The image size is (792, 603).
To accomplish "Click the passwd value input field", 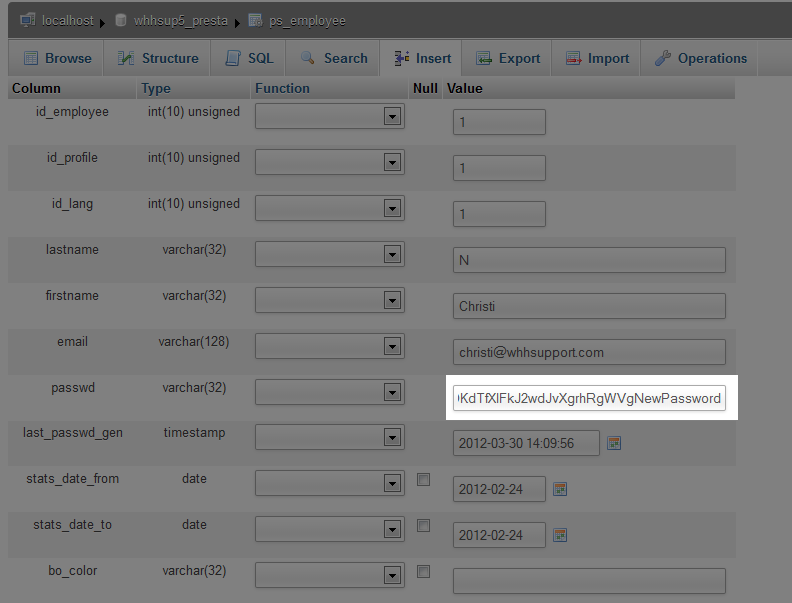I will (588, 398).
